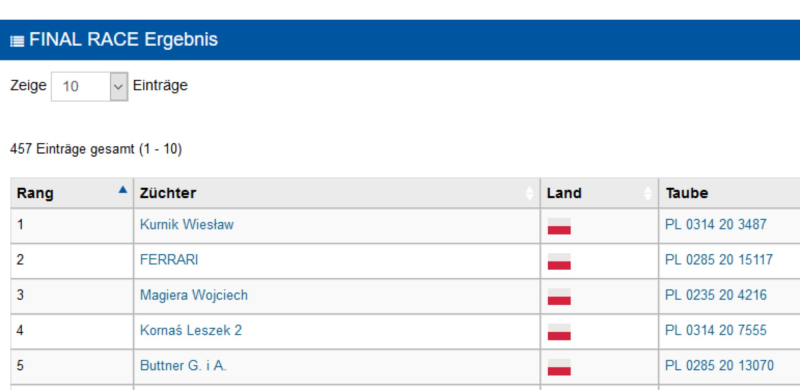Click the Züchter column sort arrows icon

coord(530,193)
